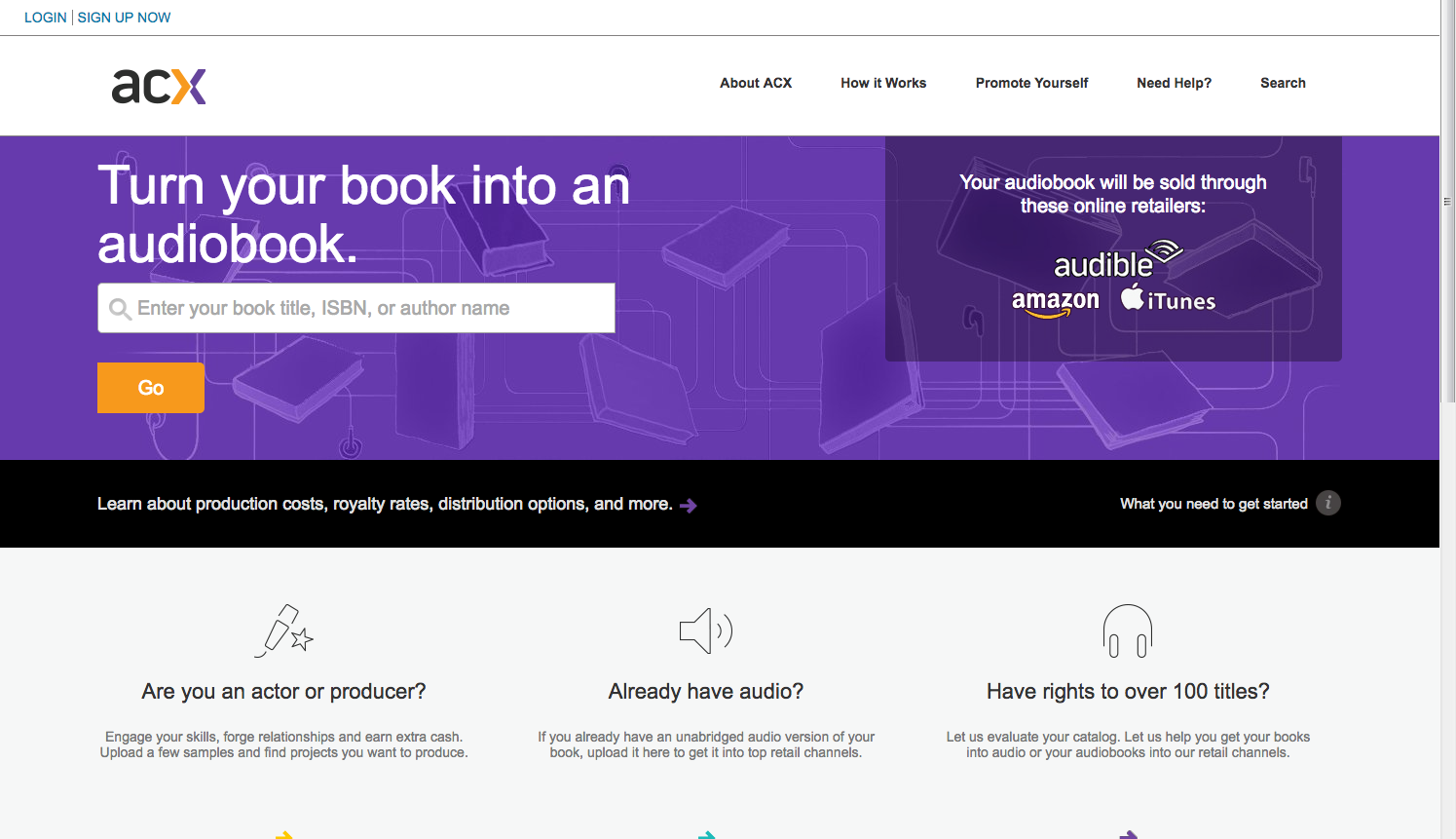
Task: Click the 'Are you an actor or producer?' heading
Action: pyautogui.click(x=283, y=692)
